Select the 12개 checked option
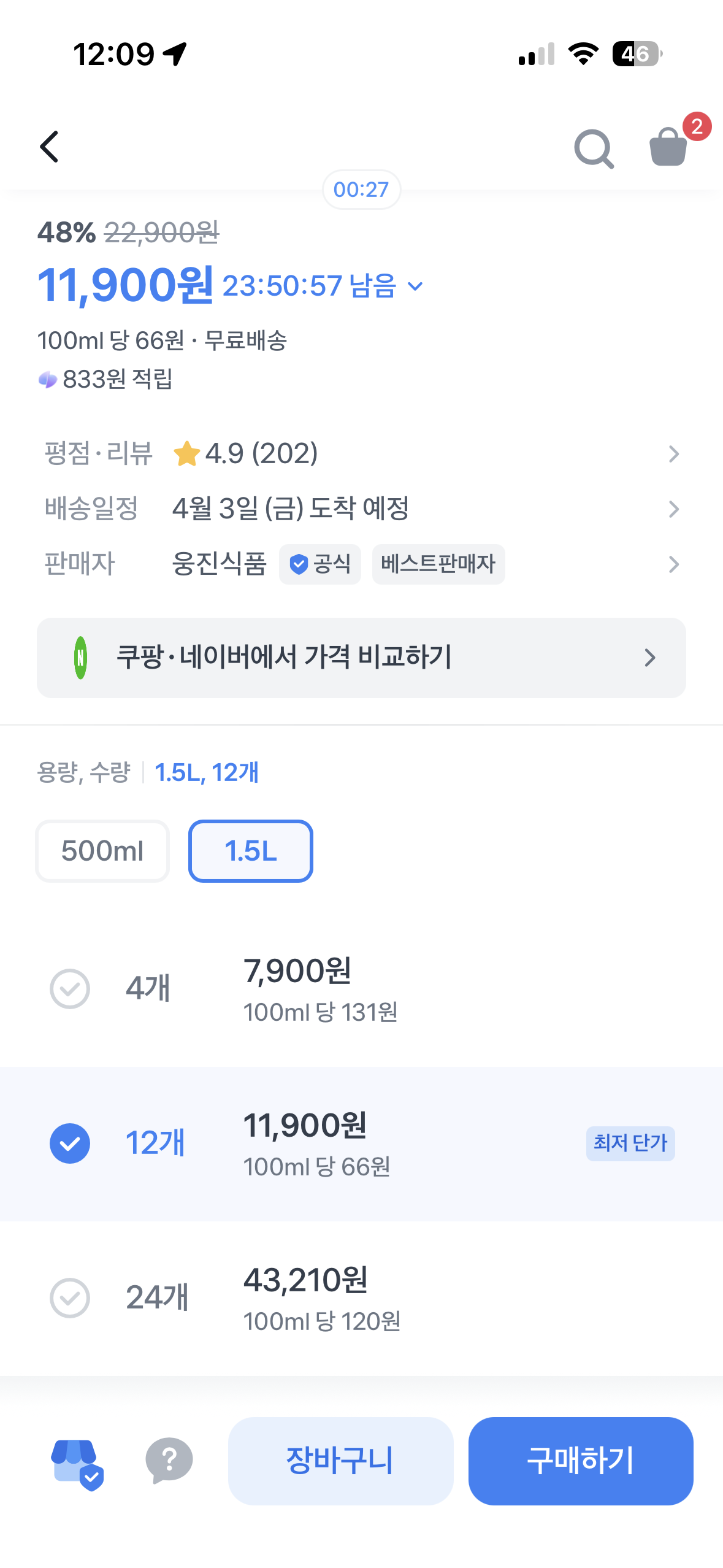The width and height of the screenshot is (723, 1568). pos(361,1143)
